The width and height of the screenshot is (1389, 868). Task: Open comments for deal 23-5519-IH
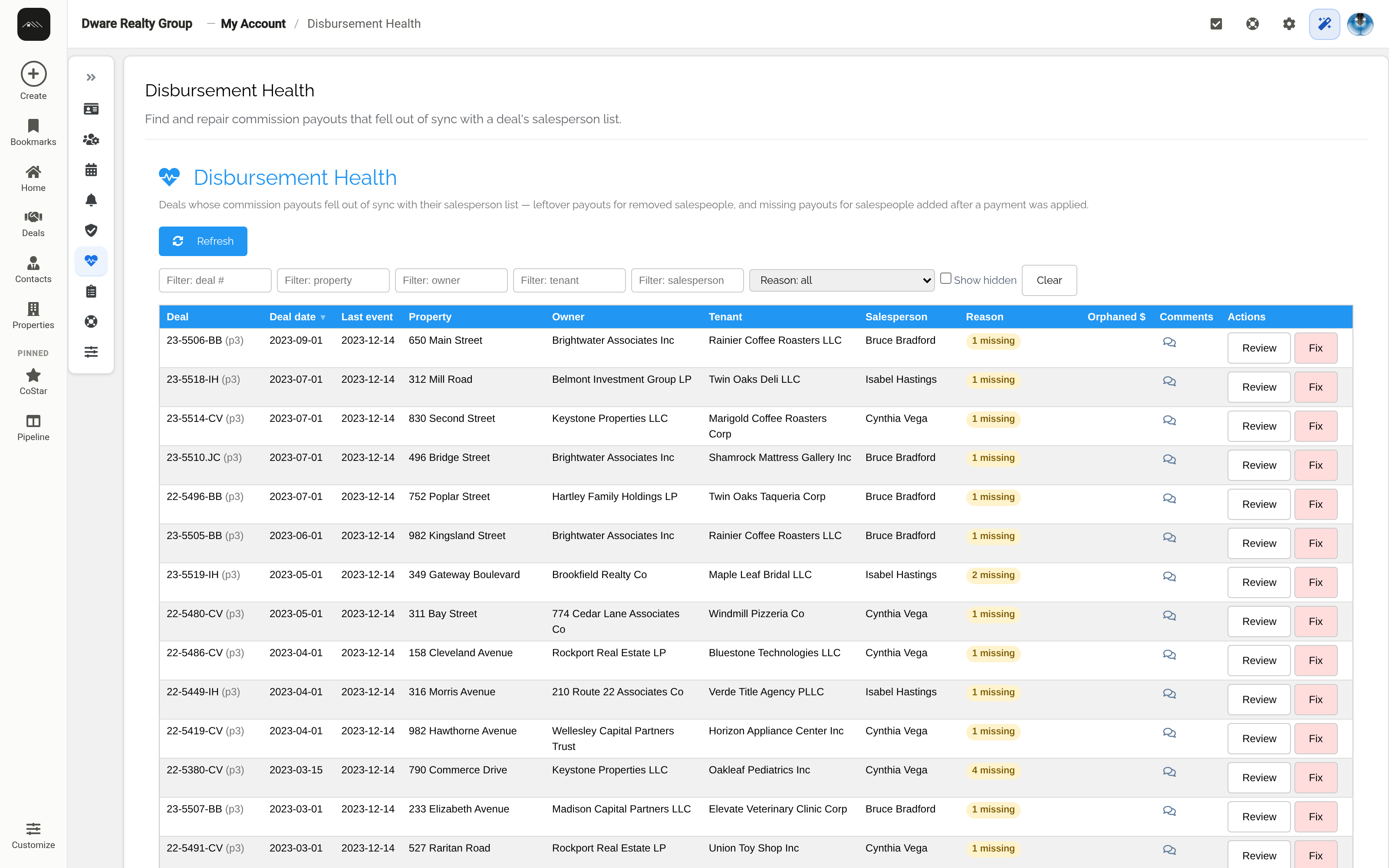coord(1169,577)
